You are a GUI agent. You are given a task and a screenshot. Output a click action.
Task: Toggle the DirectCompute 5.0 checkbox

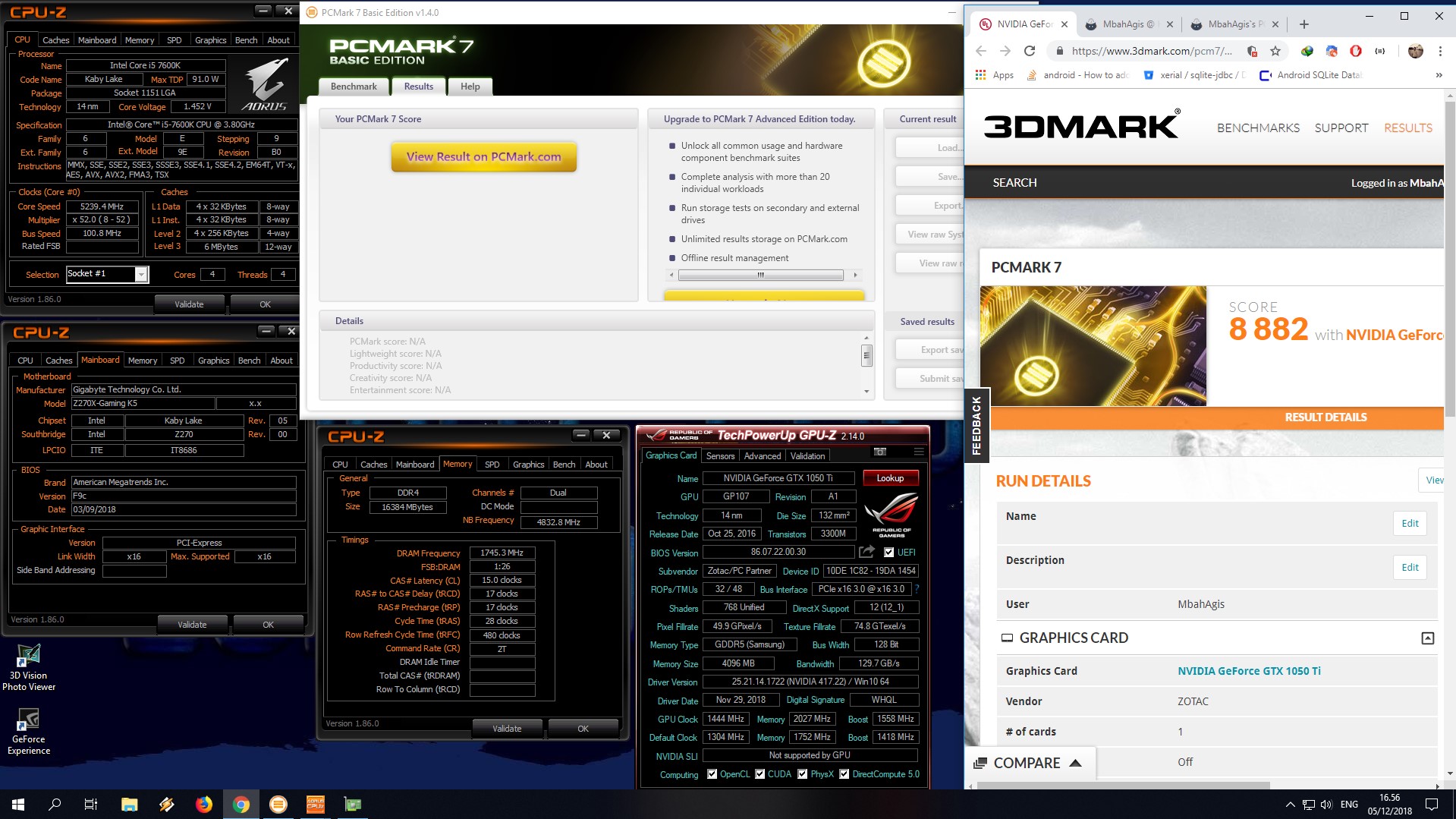pos(844,774)
